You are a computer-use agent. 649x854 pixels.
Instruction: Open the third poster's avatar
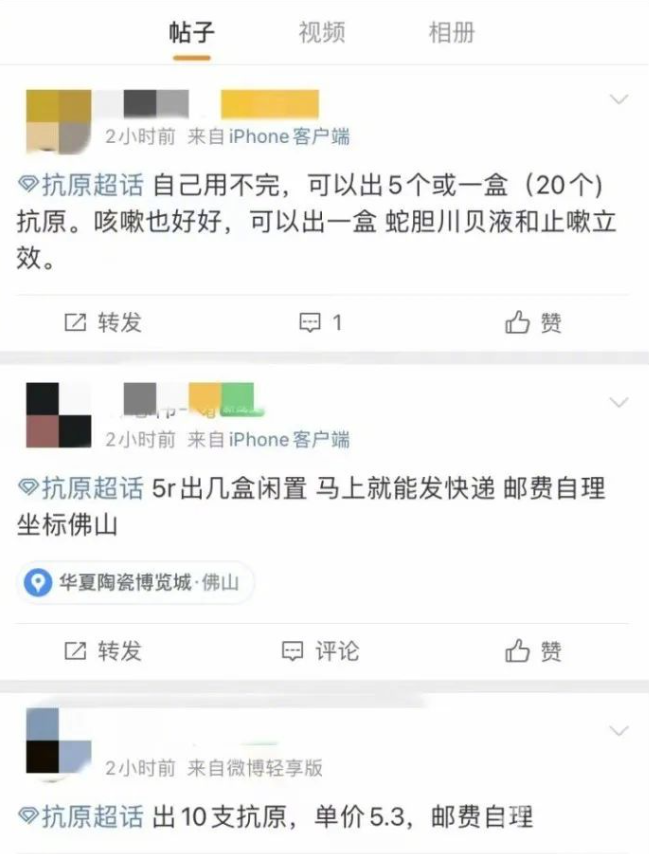pyautogui.click(x=59, y=741)
